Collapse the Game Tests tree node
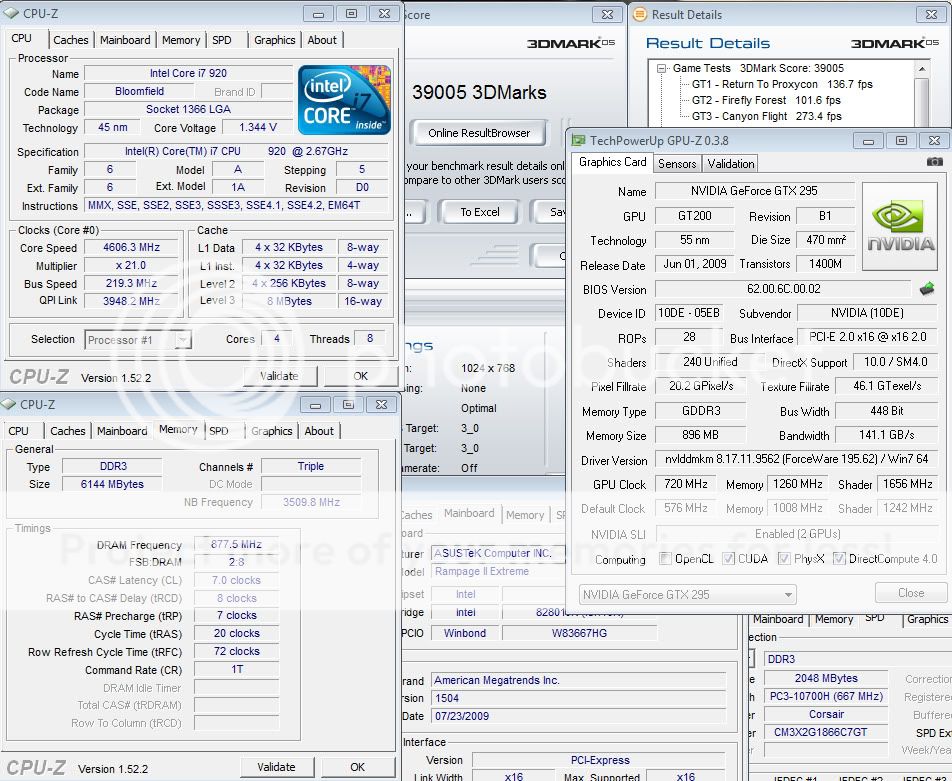This screenshot has height=781, width=952. [662, 69]
